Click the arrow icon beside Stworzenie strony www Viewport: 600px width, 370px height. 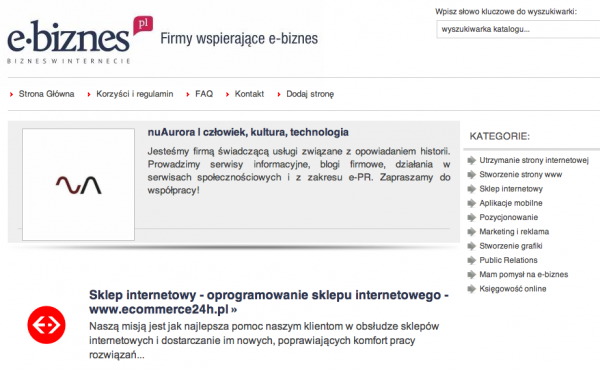pos(471,174)
